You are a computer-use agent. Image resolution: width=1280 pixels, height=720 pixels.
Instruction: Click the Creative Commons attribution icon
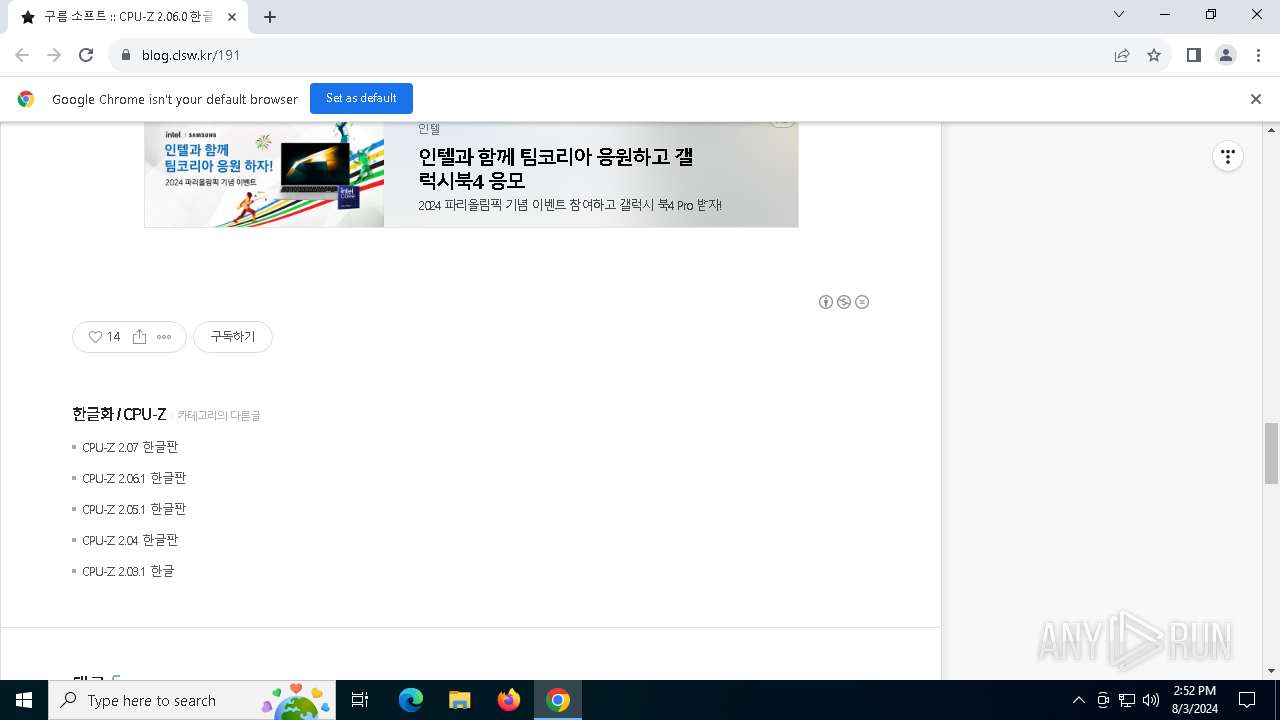point(826,302)
